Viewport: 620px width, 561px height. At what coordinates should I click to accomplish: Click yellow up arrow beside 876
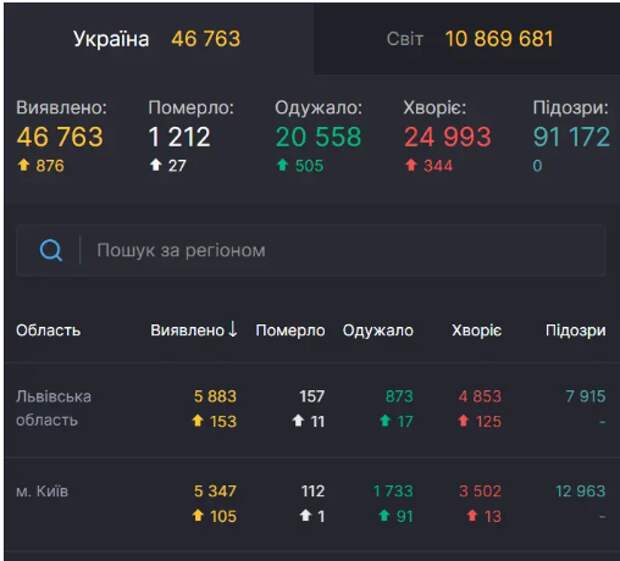click(x=24, y=166)
